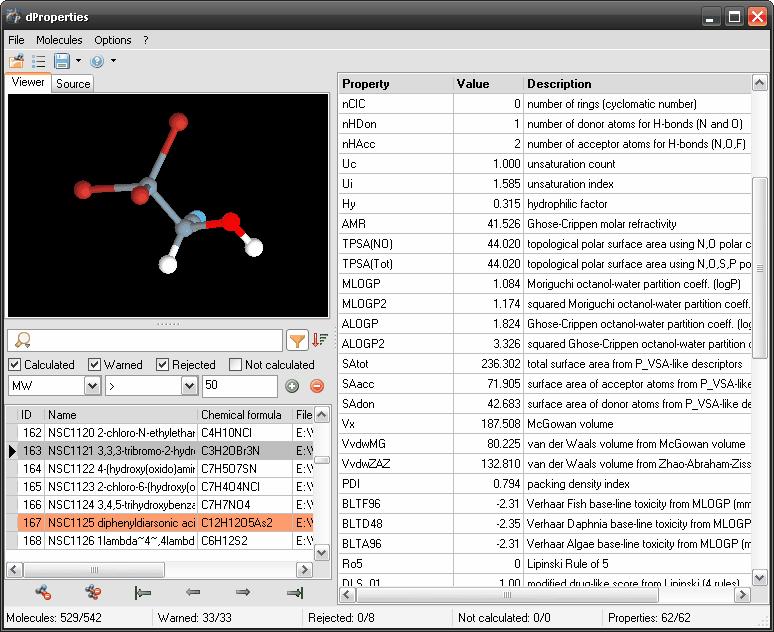This screenshot has width=774, height=632.
Task: Remove the filter condition with red minus
Action: click(316, 386)
